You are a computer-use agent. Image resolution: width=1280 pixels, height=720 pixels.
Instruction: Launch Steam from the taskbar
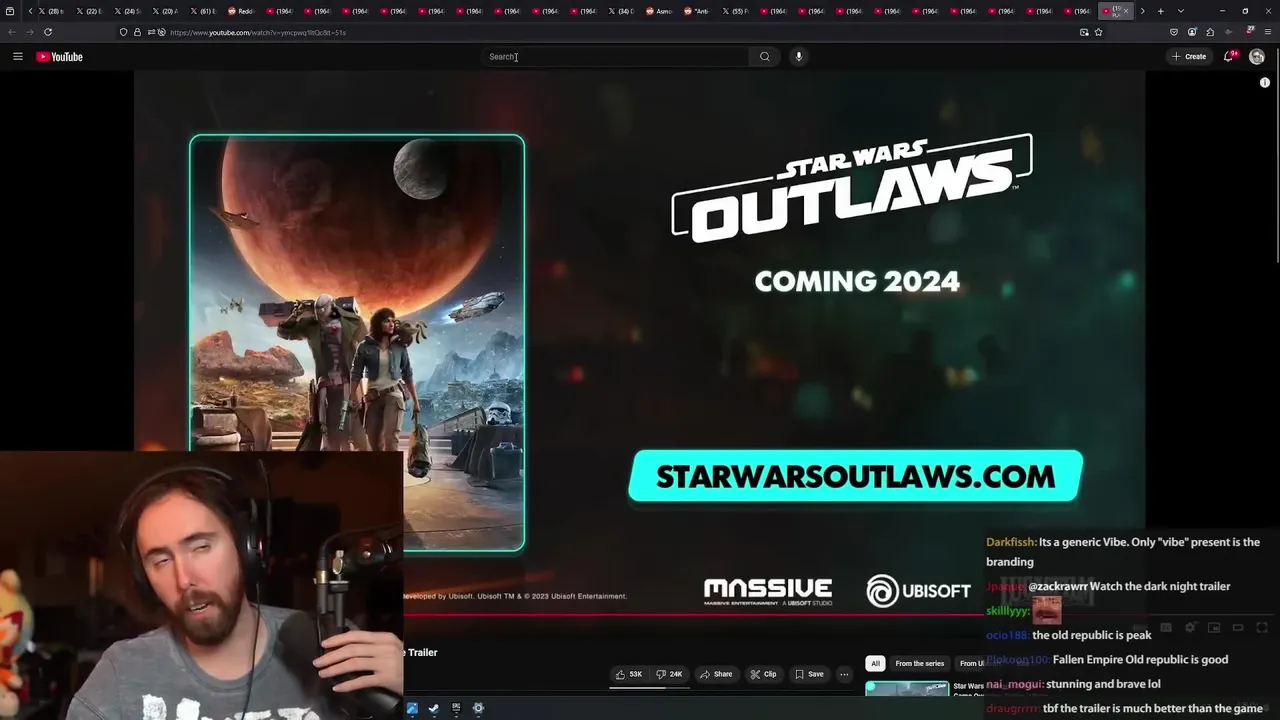click(433, 708)
